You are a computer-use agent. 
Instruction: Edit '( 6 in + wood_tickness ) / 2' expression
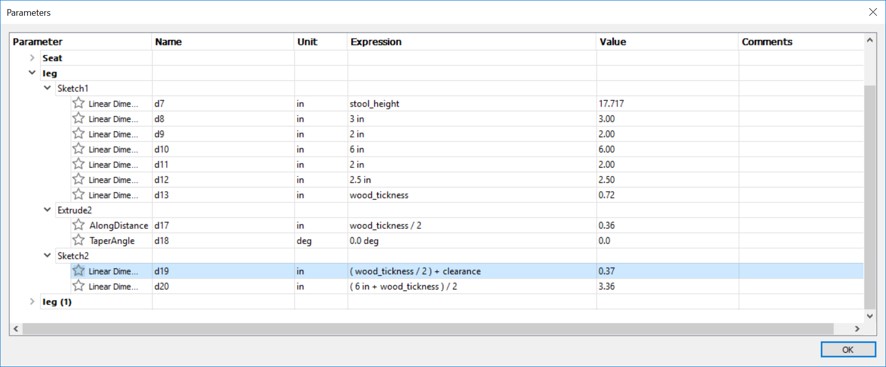point(472,286)
